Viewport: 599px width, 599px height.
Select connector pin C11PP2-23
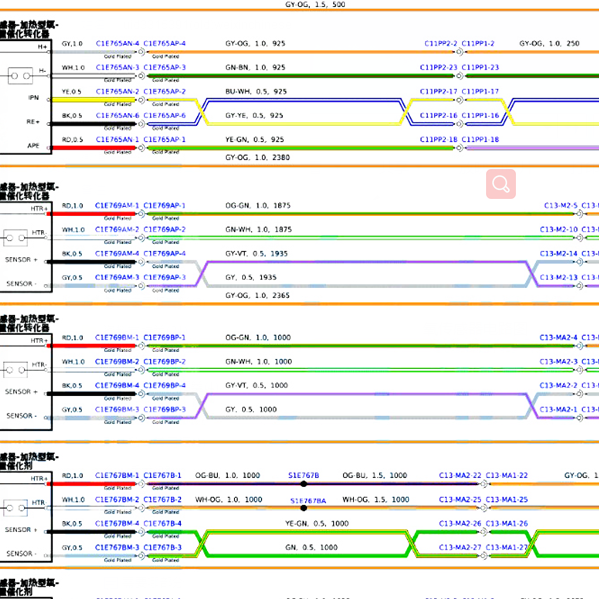coord(438,68)
